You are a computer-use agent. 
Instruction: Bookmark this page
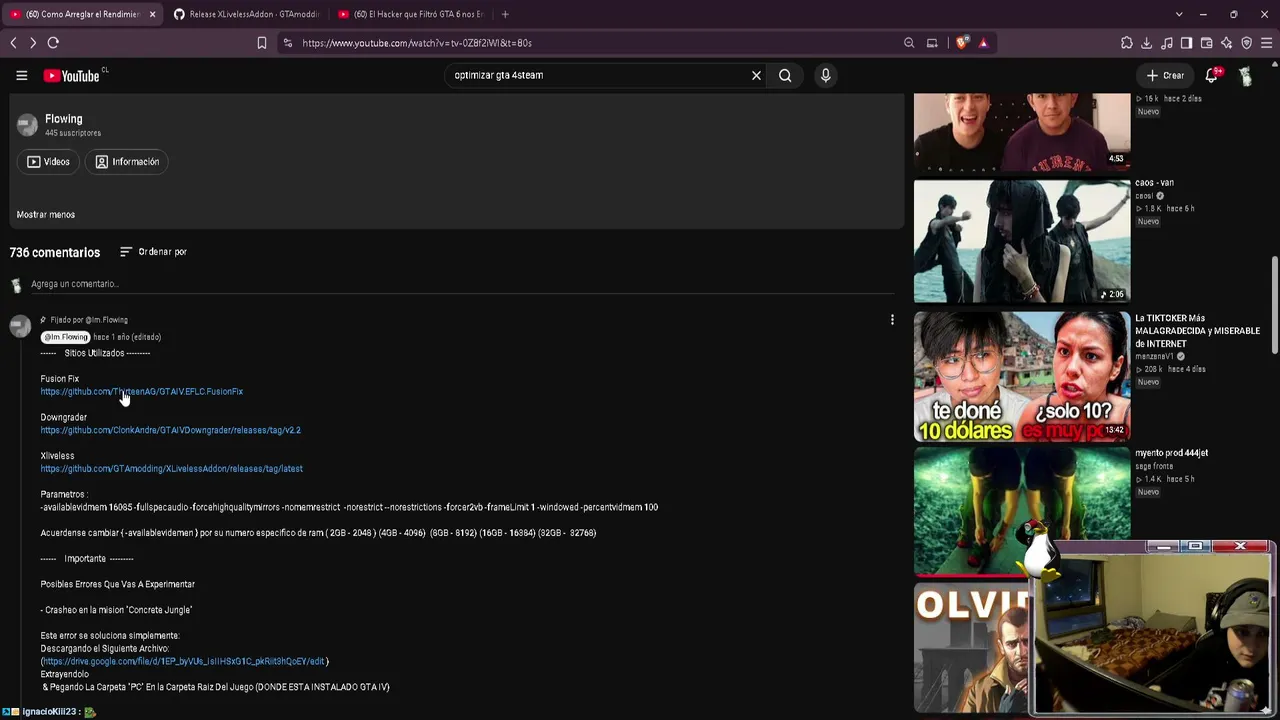262,43
